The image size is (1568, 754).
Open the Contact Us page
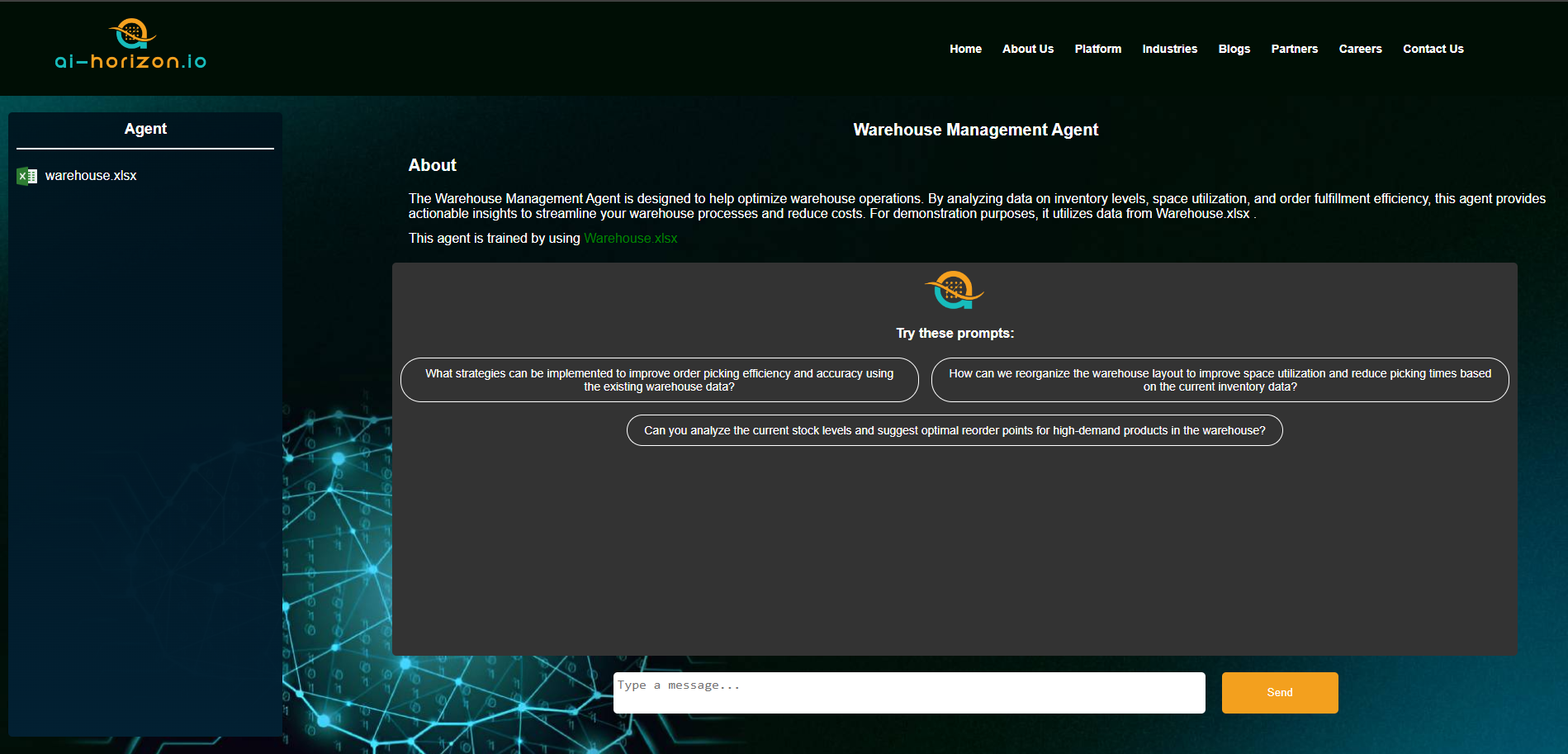pos(1433,49)
